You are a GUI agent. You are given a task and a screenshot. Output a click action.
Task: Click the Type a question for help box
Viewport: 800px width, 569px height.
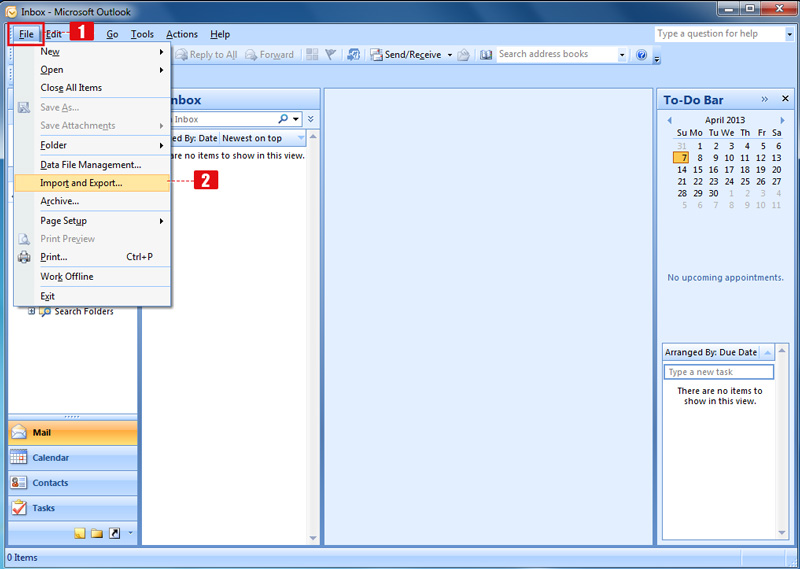(x=720, y=34)
